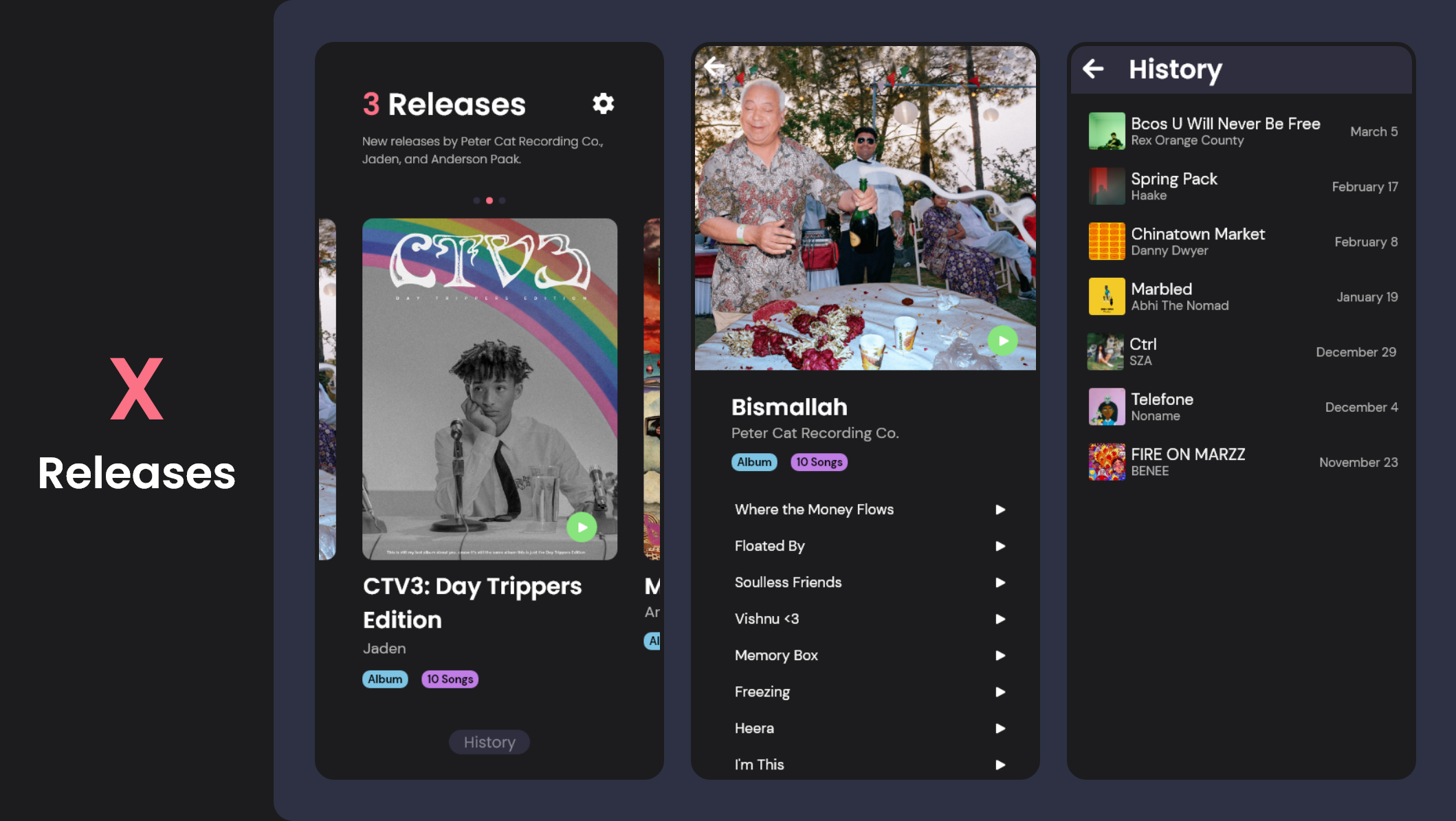Click the 10 Songs tag under Bismallah
The width and height of the screenshot is (1456, 821).
(819, 462)
